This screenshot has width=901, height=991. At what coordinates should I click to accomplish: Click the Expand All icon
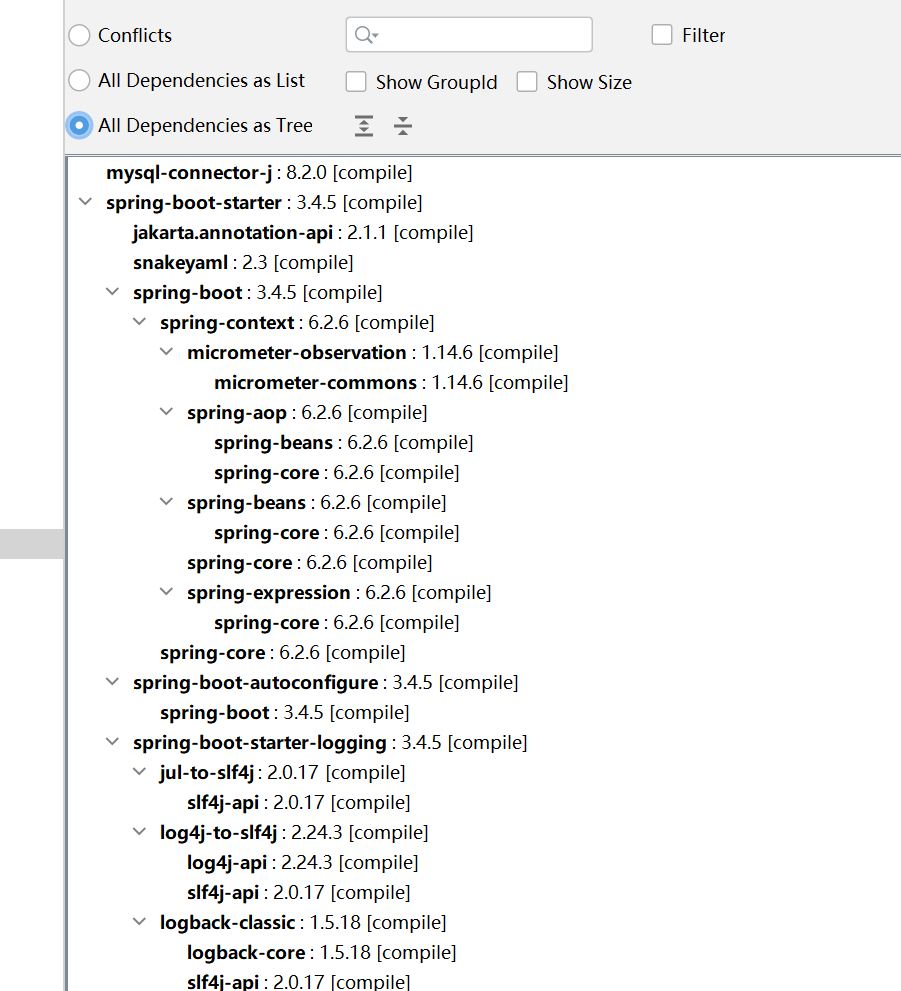point(364,126)
